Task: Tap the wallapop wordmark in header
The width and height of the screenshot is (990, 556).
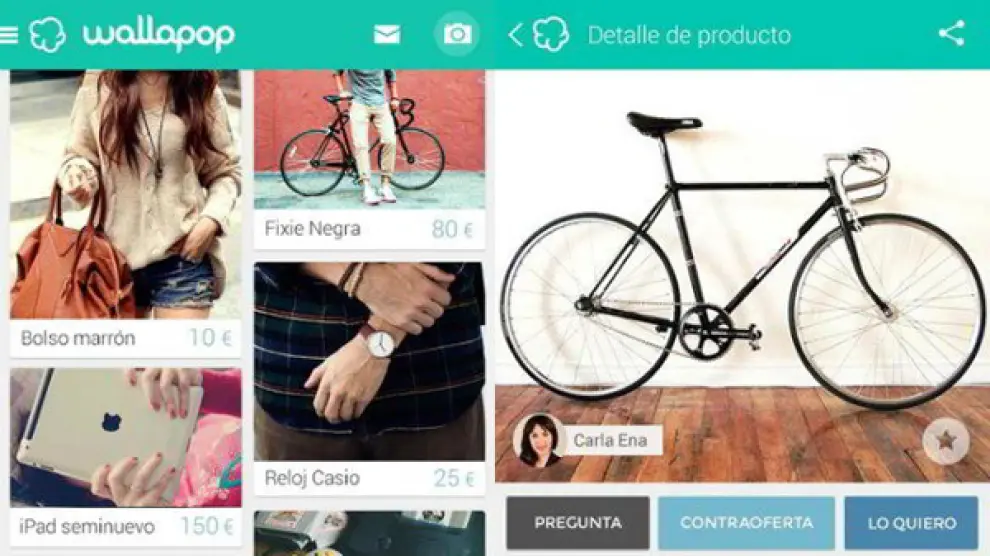Action: (x=158, y=35)
